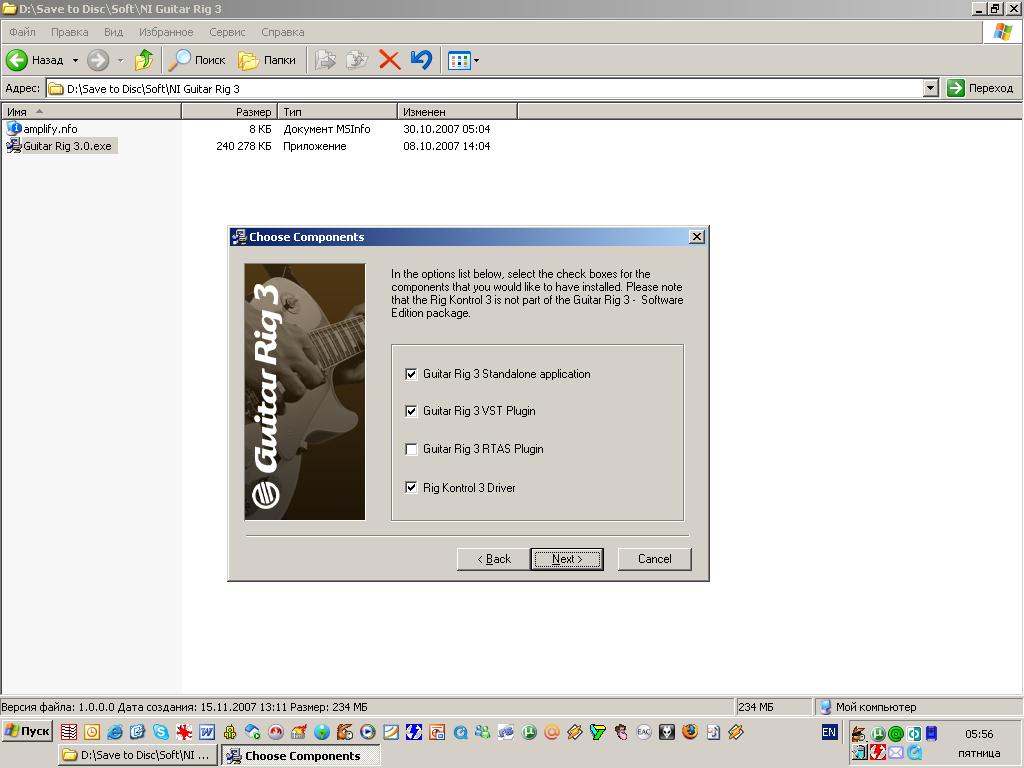Enable Guitar Rig 3 RTAS Plugin checkbox
This screenshot has height=768, width=1024.
point(411,449)
